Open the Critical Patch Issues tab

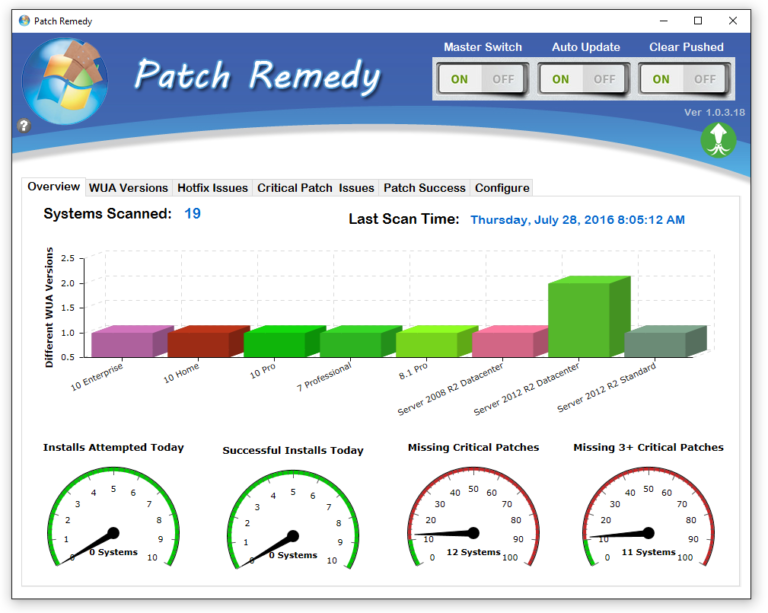(315, 188)
